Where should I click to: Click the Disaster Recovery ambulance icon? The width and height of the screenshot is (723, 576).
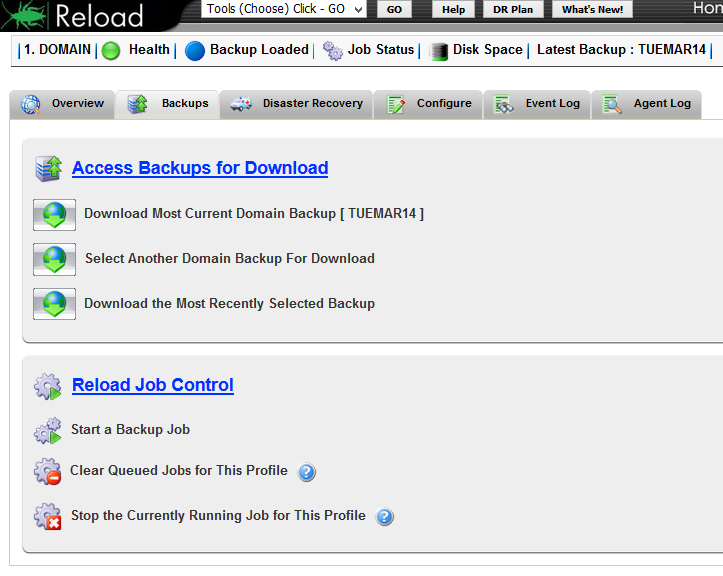click(241, 104)
